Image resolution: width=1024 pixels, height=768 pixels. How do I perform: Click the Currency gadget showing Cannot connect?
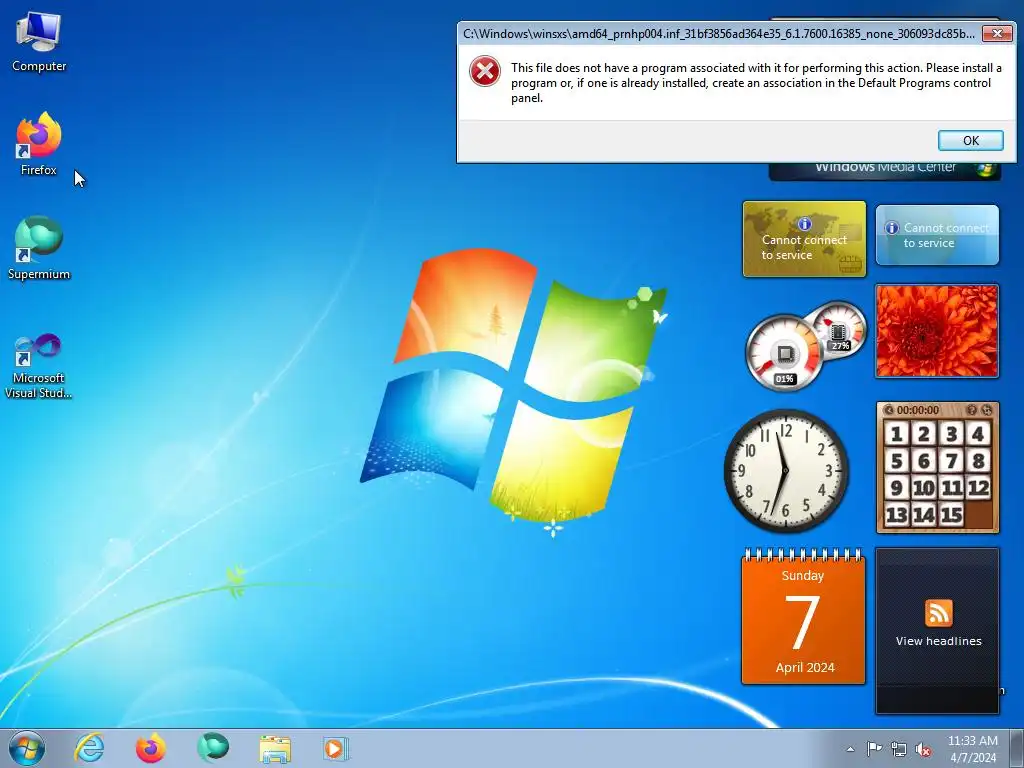pos(805,239)
